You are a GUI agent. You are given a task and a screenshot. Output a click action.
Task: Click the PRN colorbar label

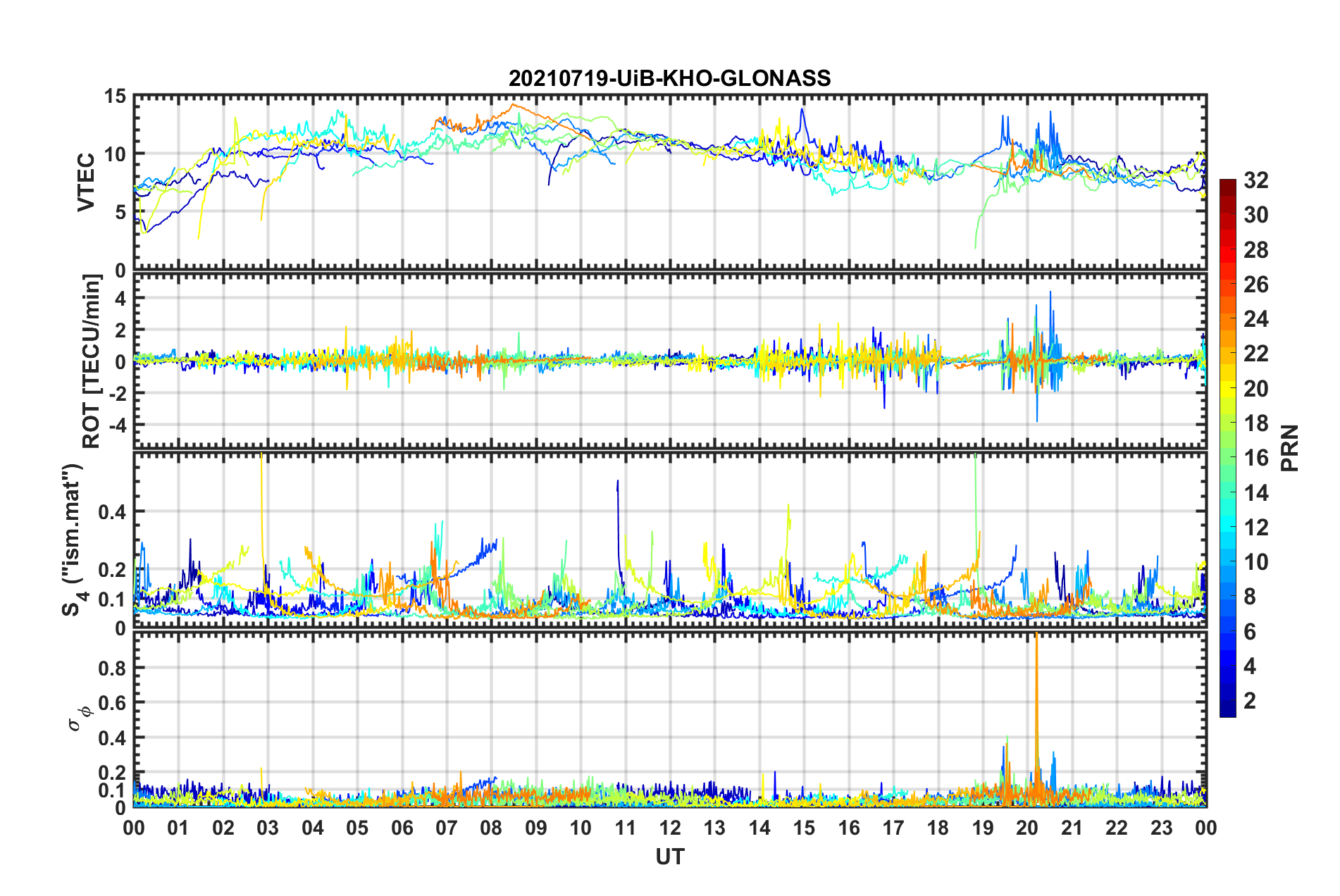pyautogui.click(x=1290, y=448)
